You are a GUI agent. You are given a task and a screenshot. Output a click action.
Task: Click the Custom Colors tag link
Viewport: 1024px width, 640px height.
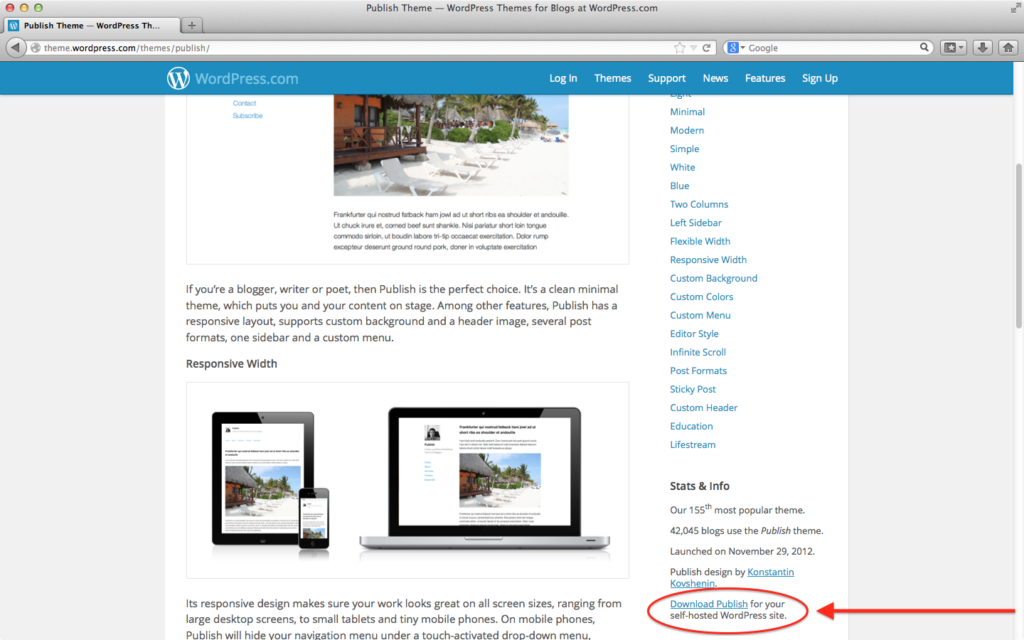(x=701, y=296)
